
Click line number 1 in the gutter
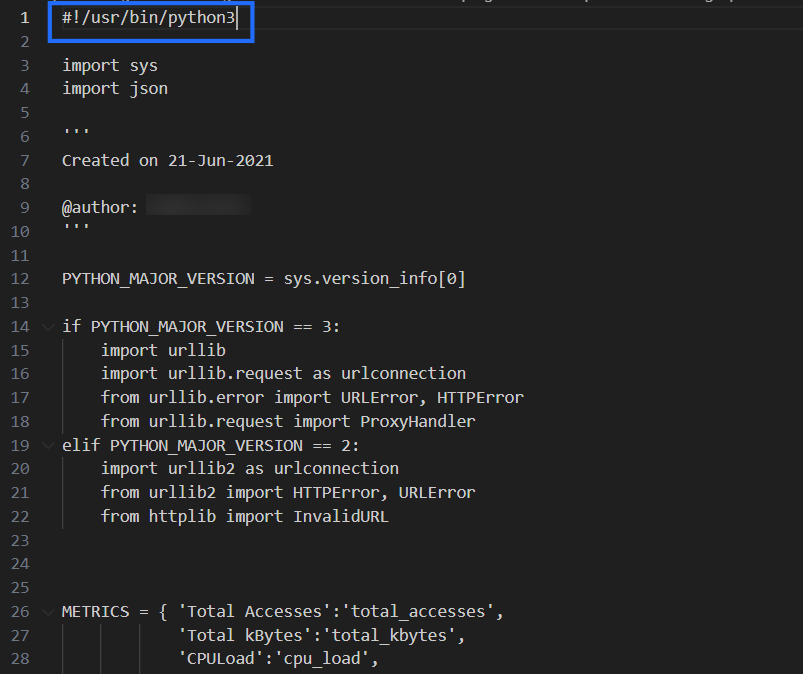pos(24,18)
